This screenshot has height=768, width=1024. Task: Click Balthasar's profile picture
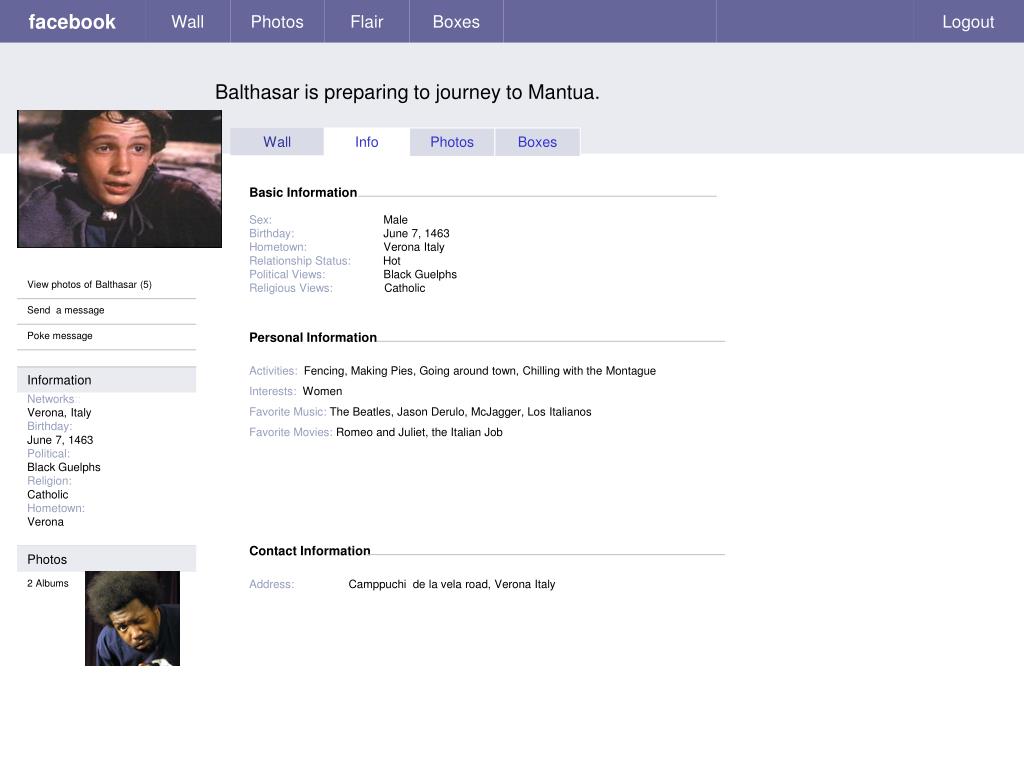point(119,179)
